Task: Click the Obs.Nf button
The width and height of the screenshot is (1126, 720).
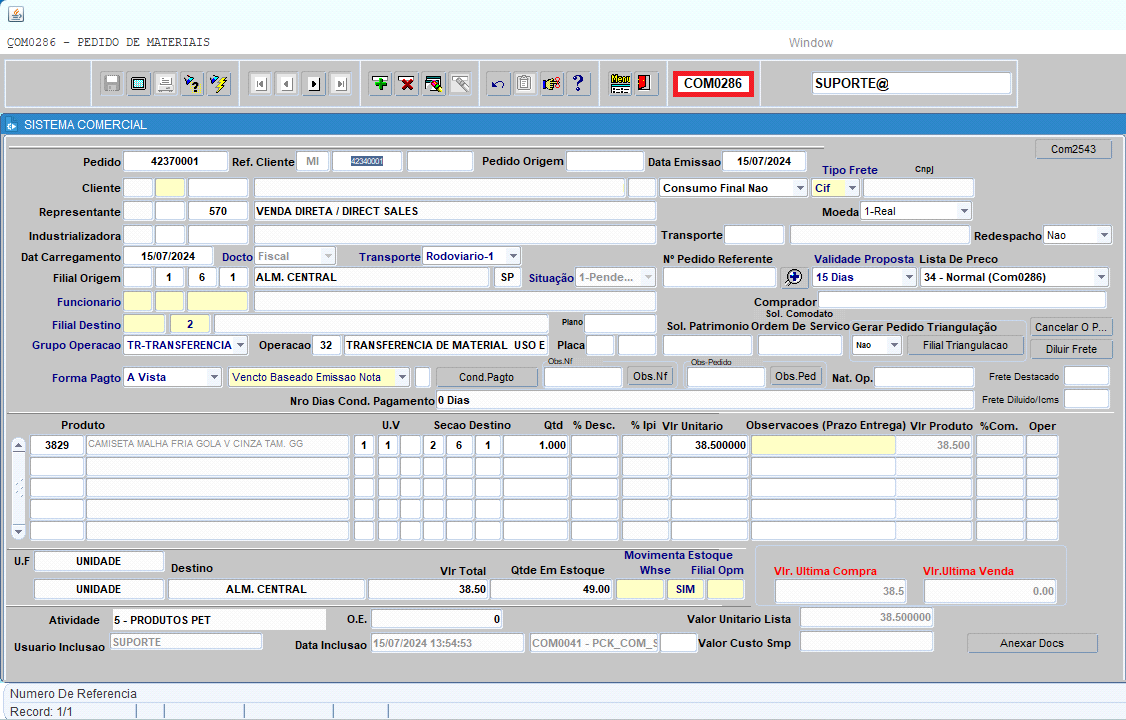Action: pos(650,376)
